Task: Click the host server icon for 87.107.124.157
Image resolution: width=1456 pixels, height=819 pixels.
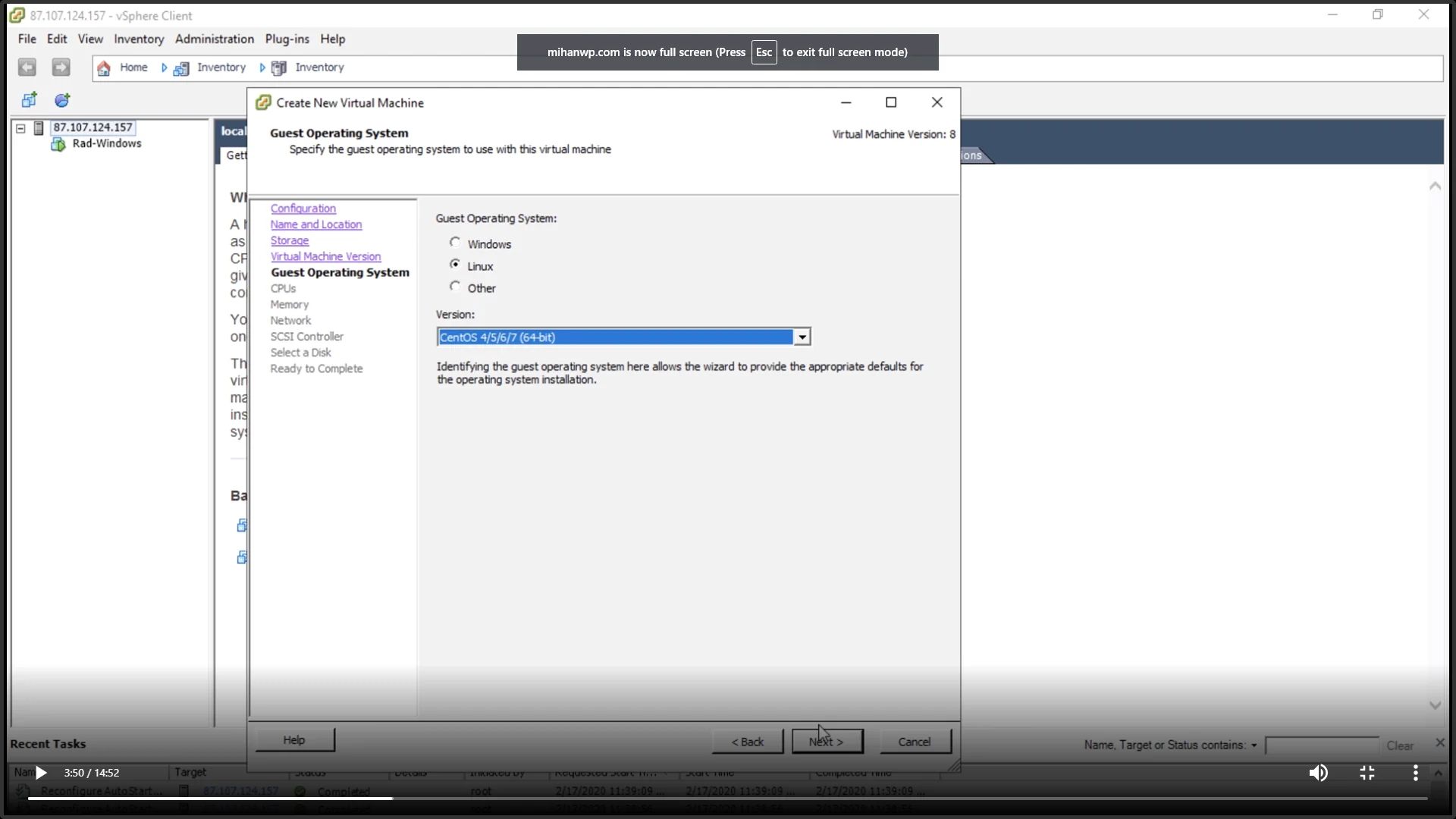Action: [x=39, y=128]
